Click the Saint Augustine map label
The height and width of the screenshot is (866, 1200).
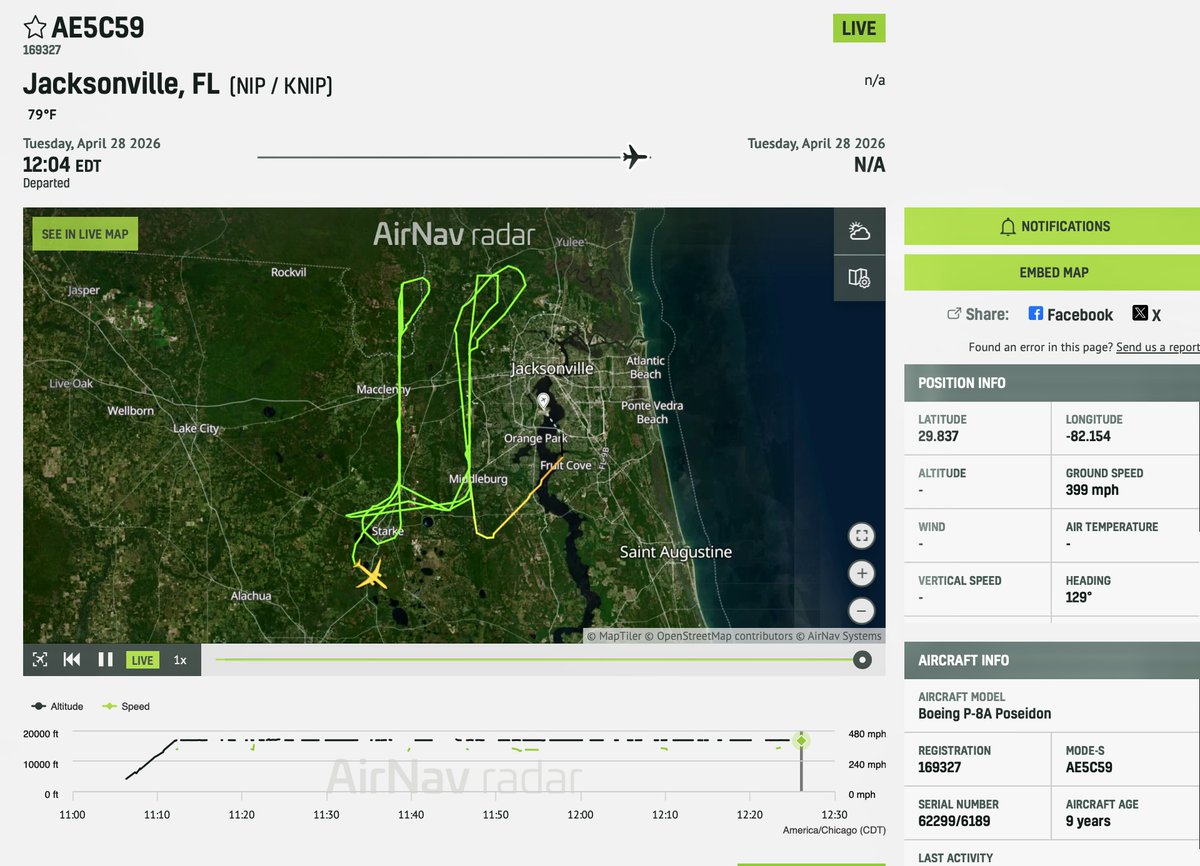pos(676,552)
